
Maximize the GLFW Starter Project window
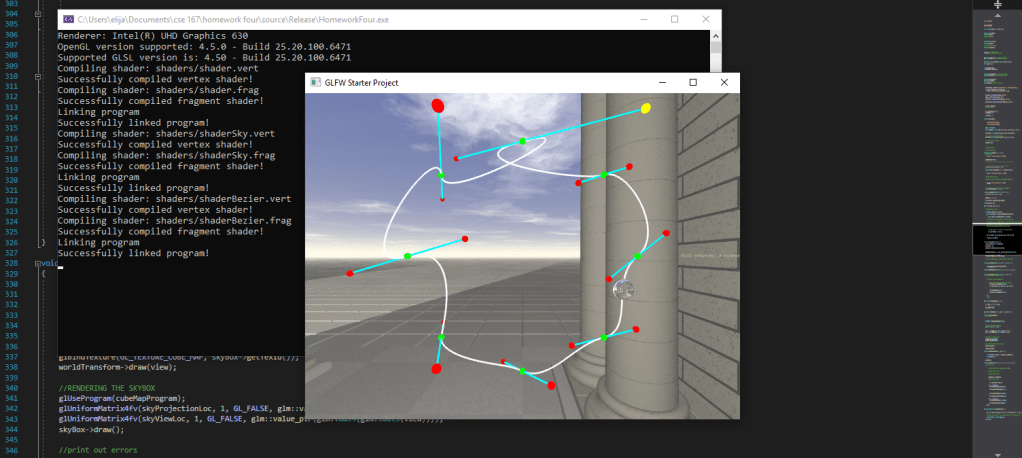692,82
